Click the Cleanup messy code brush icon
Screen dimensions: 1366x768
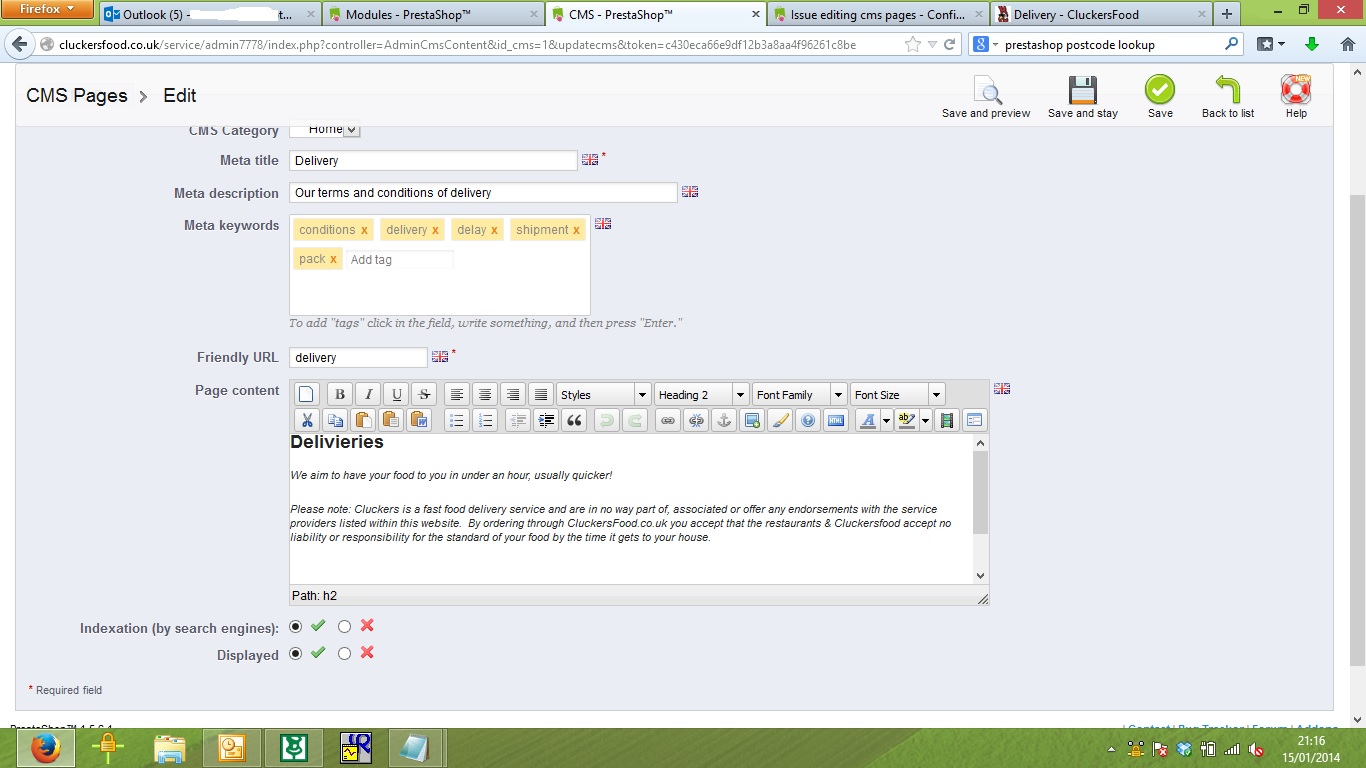tap(780, 421)
